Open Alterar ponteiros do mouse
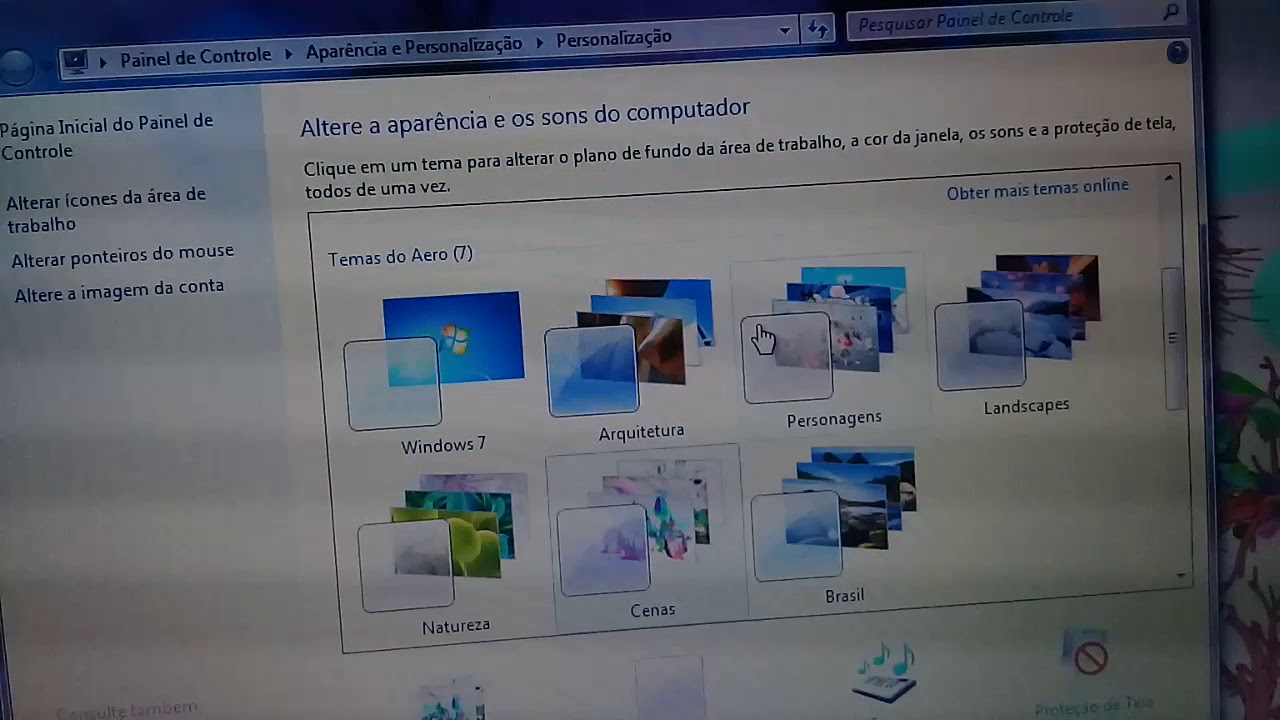The image size is (1280, 720). tap(122, 256)
